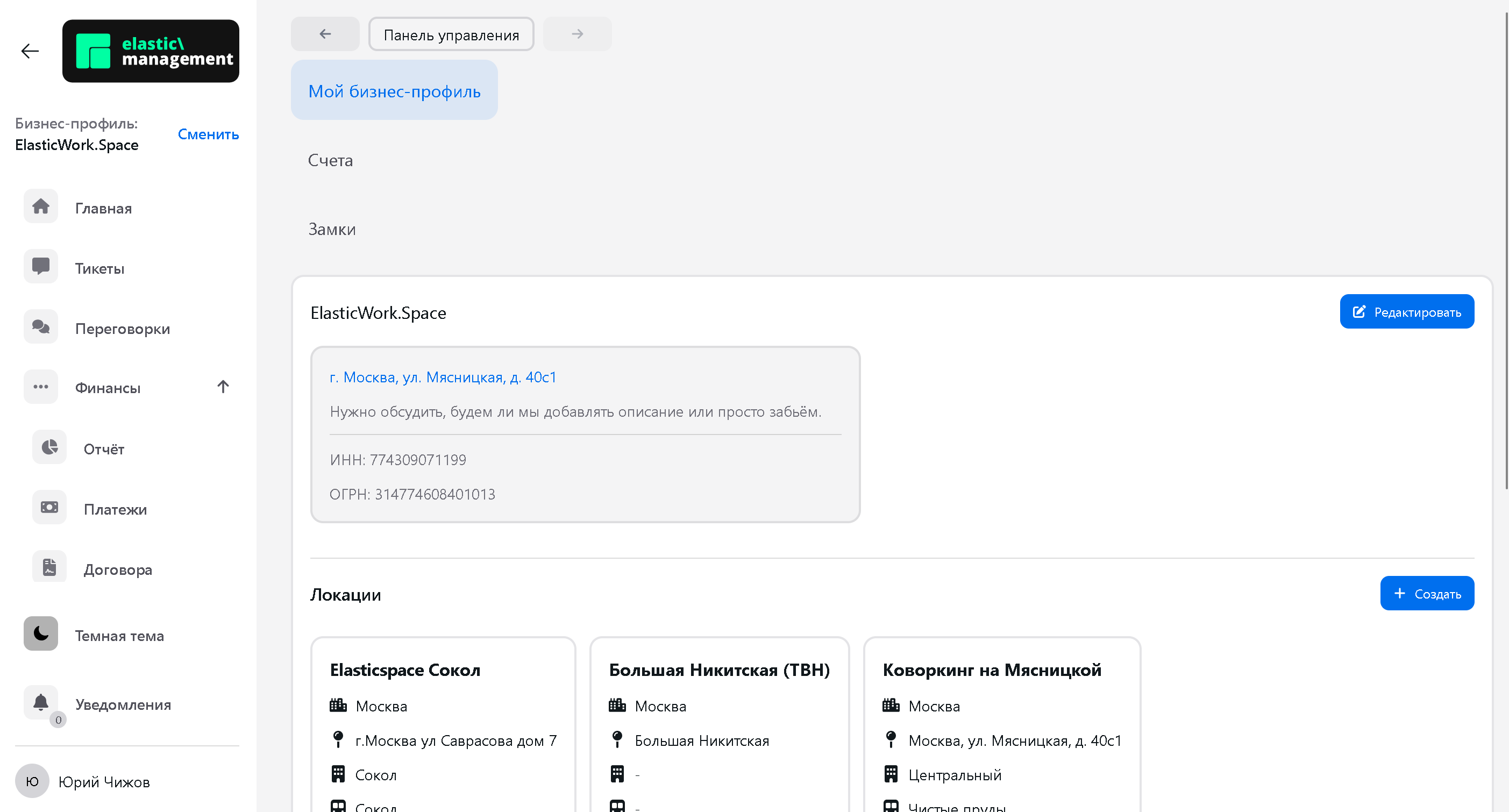Screen dimensions: 1509x812
Task: Go back with the top left arrow button
Action: pos(325,34)
